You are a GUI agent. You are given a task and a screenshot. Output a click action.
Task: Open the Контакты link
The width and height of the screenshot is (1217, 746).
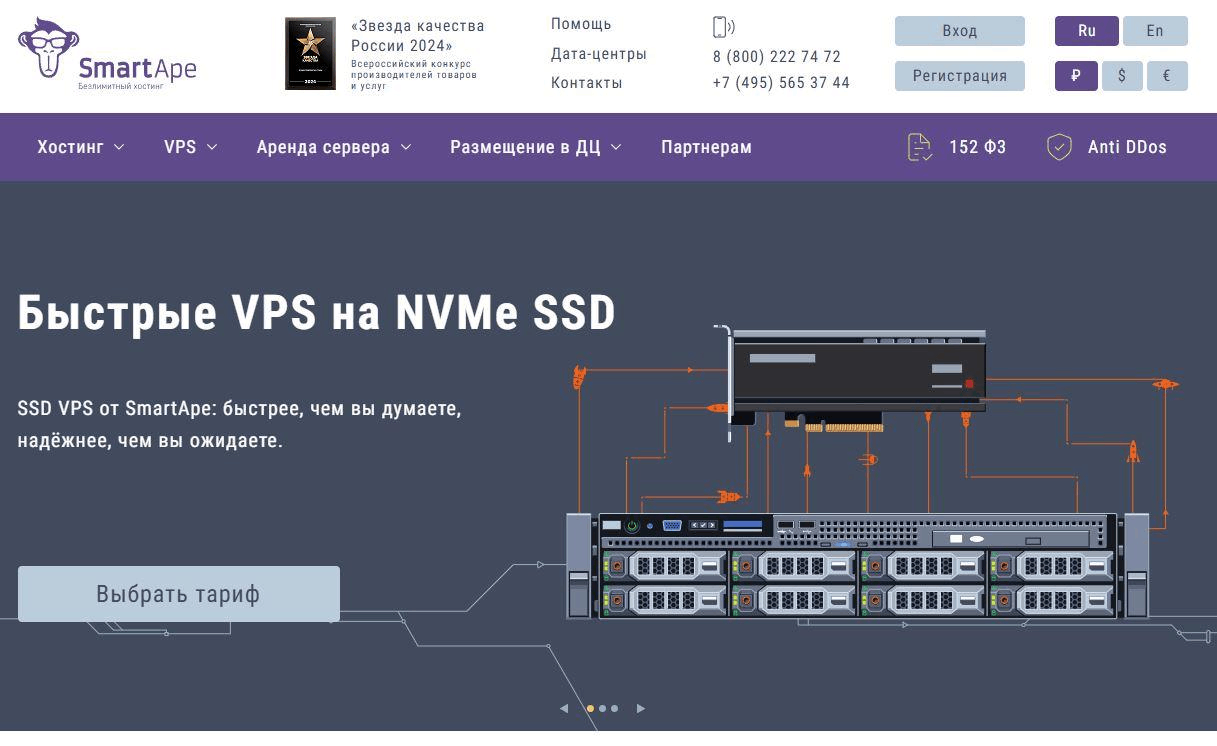(x=587, y=83)
